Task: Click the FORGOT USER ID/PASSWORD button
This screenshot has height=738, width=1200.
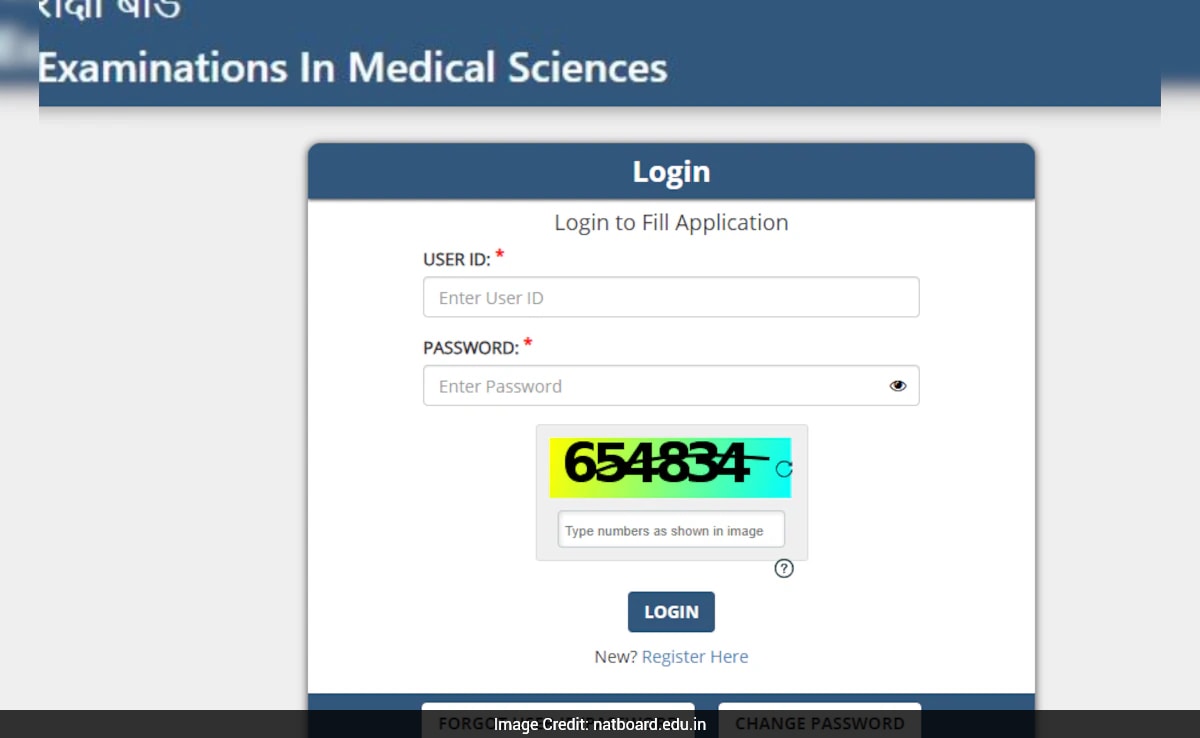Action: [x=559, y=722]
